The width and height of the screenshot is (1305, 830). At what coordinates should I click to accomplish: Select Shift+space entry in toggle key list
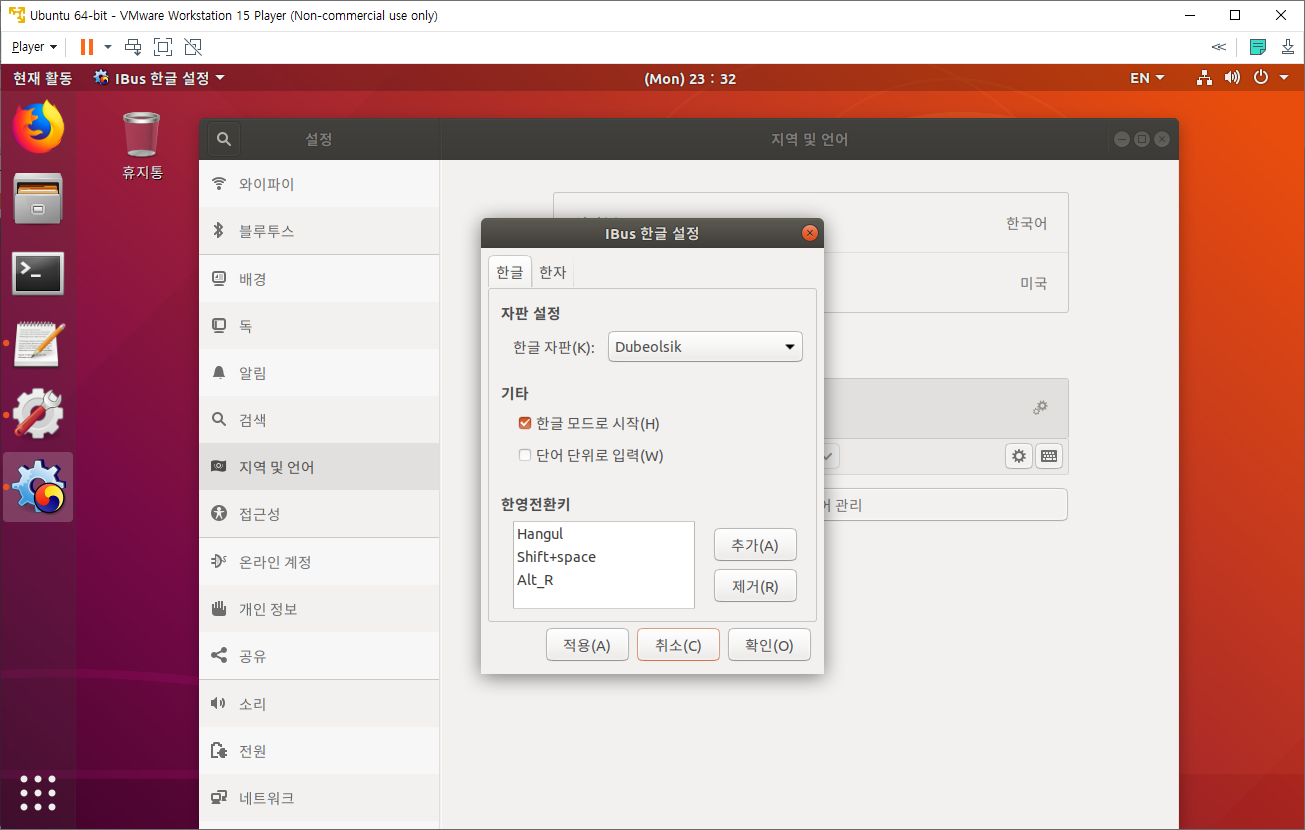[604, 557]
